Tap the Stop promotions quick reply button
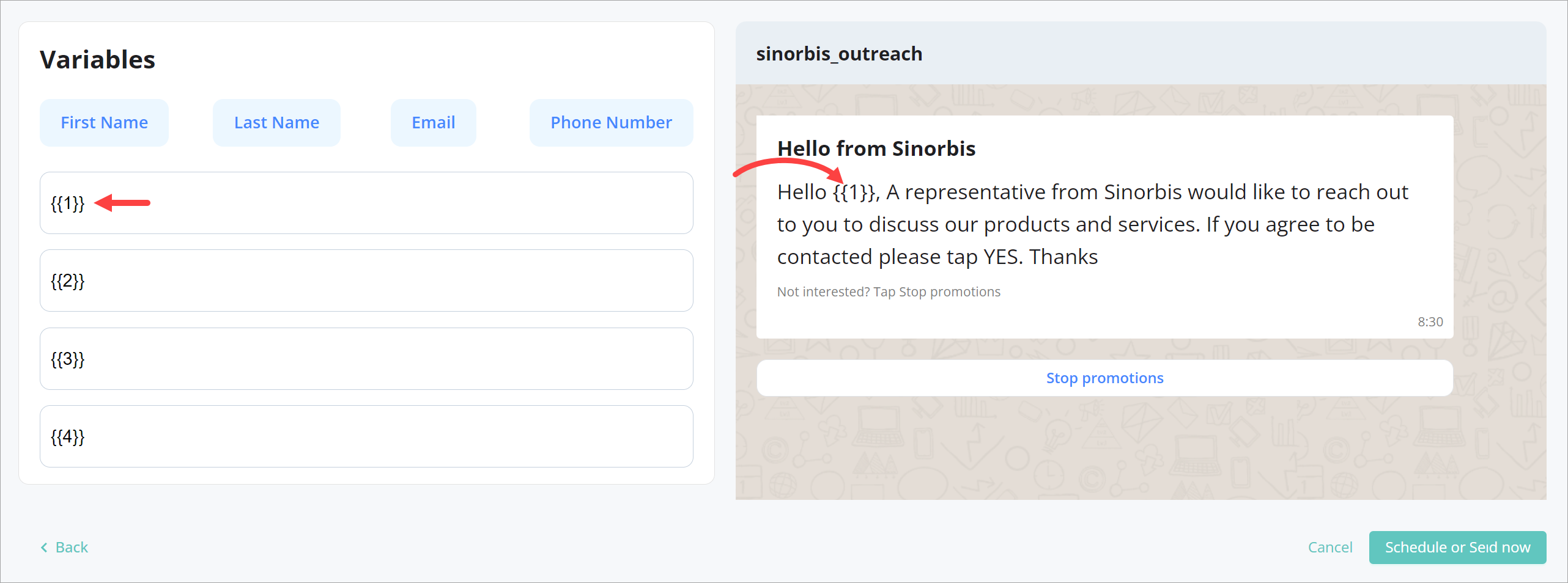Viewport: 1568px width, 583px height. coord(1104,378)
